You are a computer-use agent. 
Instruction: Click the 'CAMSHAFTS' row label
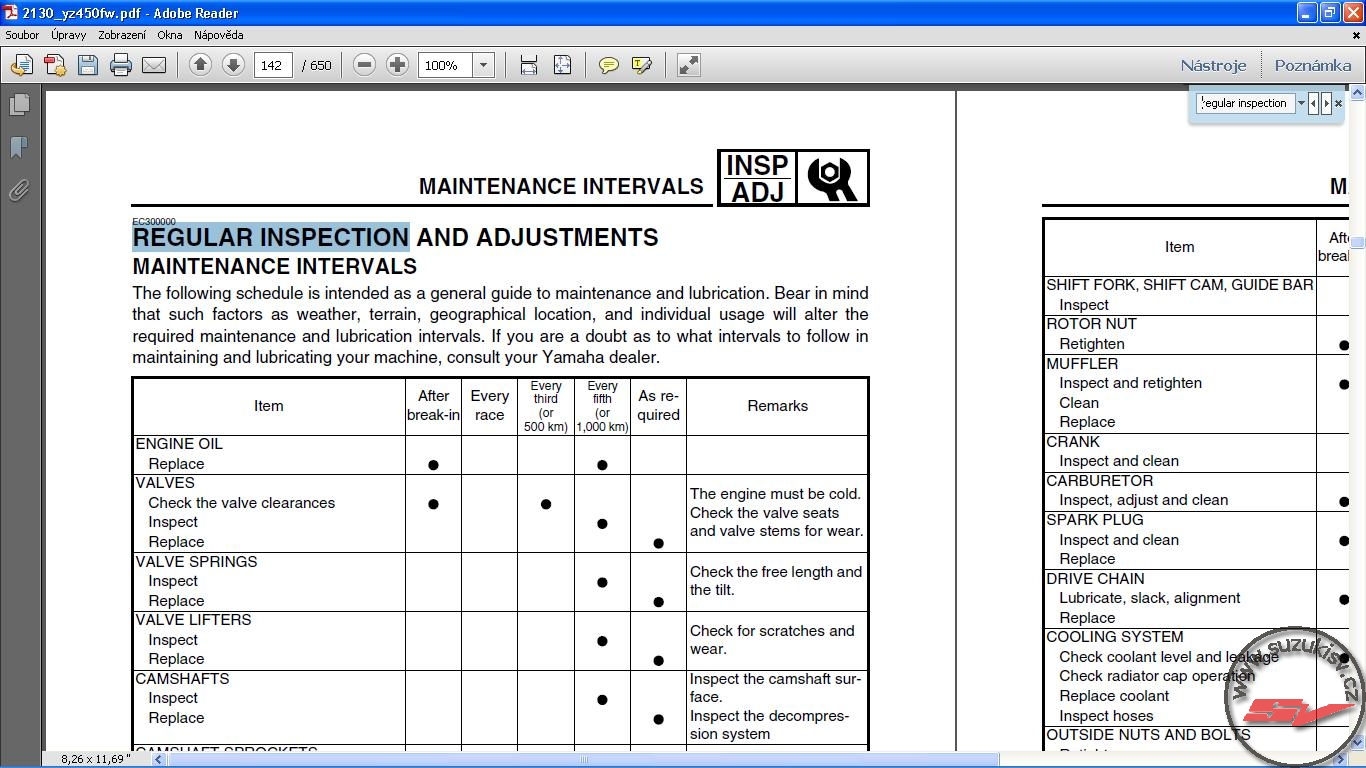coord(182,679)
